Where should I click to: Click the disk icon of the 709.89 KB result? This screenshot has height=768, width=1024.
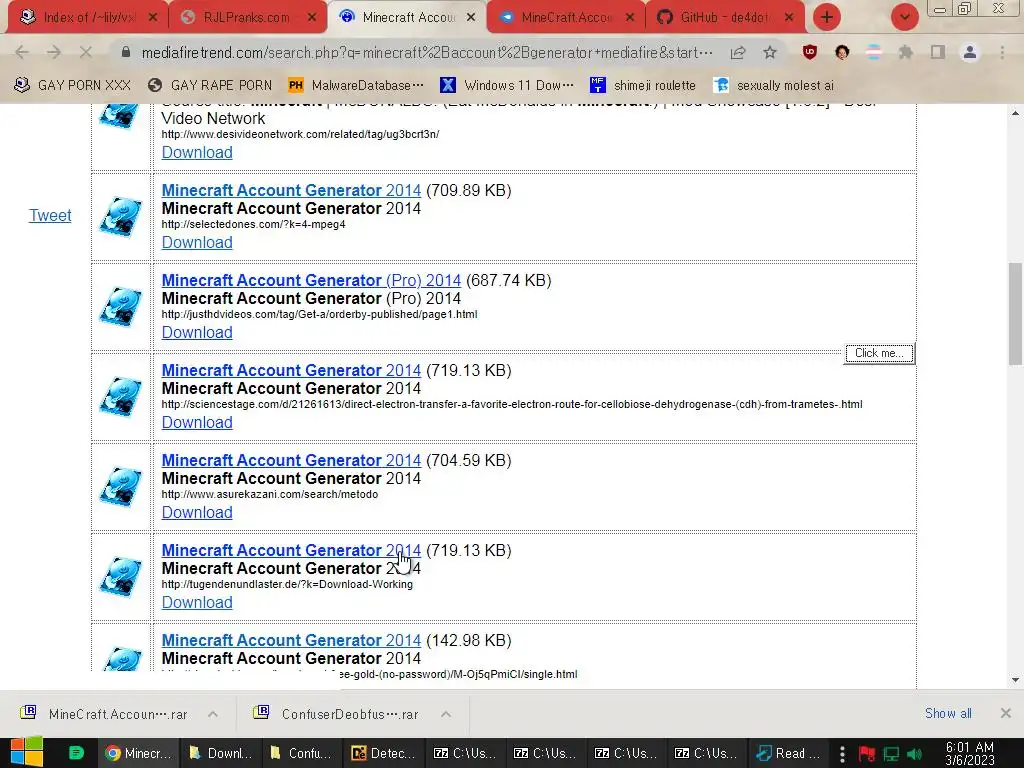121,217
